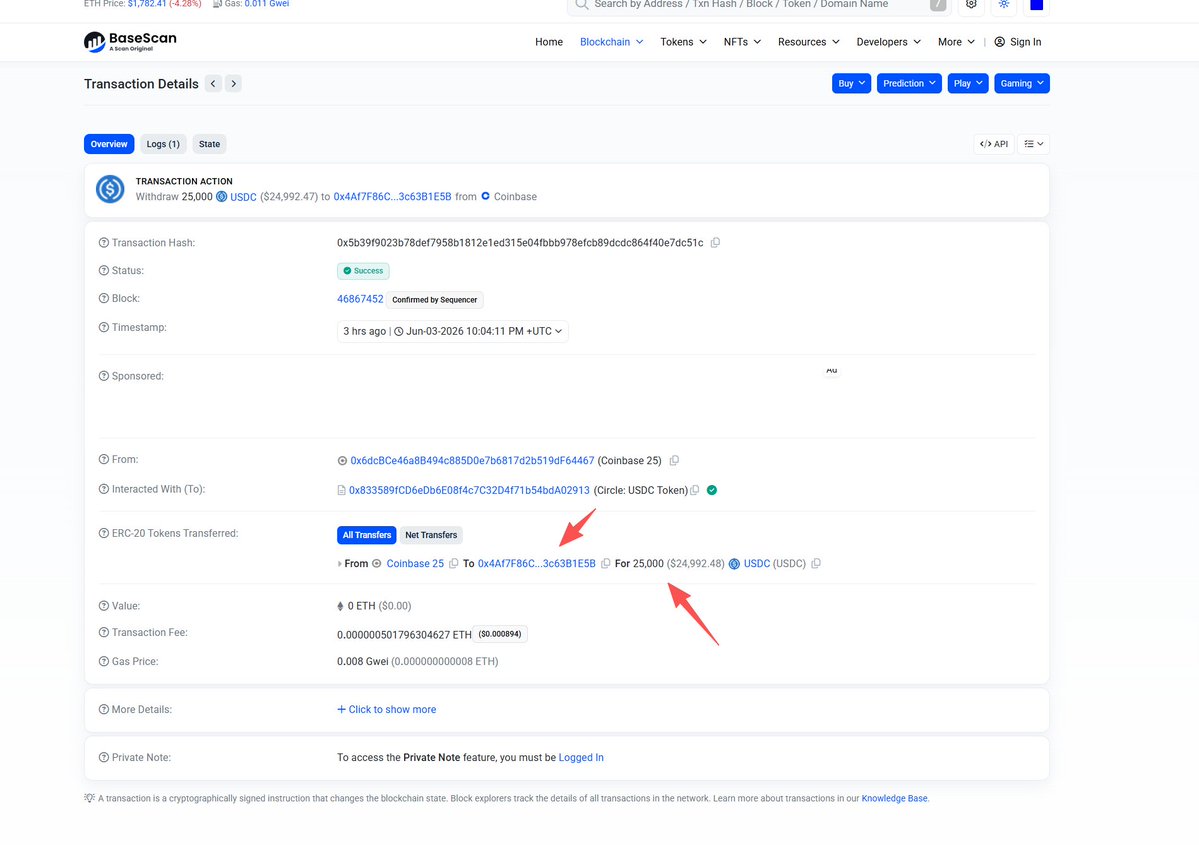Open help for Transaction Hash label
Viewport: 1199px width, 845px height.
click(x=103, y=242)
